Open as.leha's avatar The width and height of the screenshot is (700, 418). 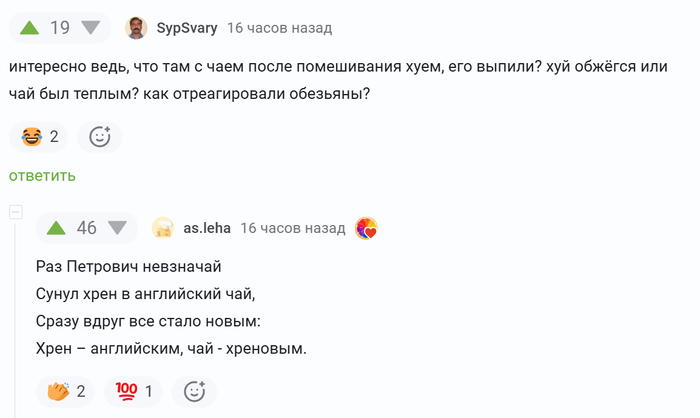(x=163, y=228)
